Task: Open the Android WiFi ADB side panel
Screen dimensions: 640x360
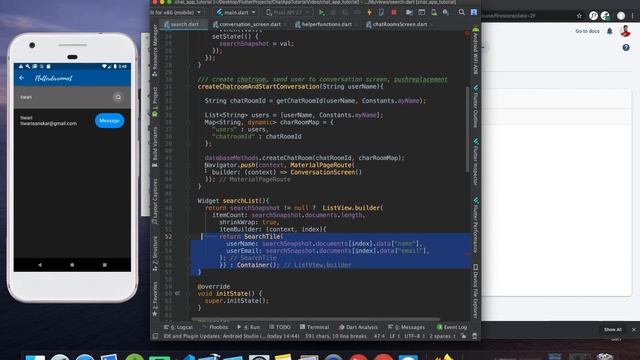Action: point(476,51)
